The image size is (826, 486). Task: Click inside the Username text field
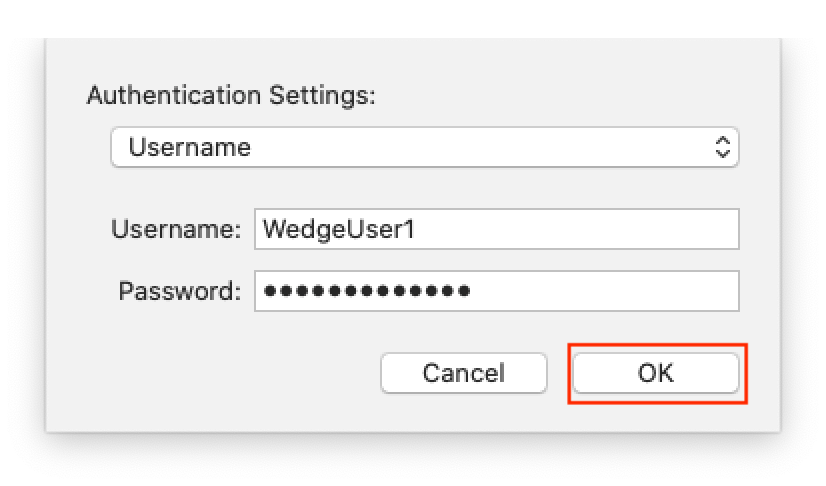[496, 229]
